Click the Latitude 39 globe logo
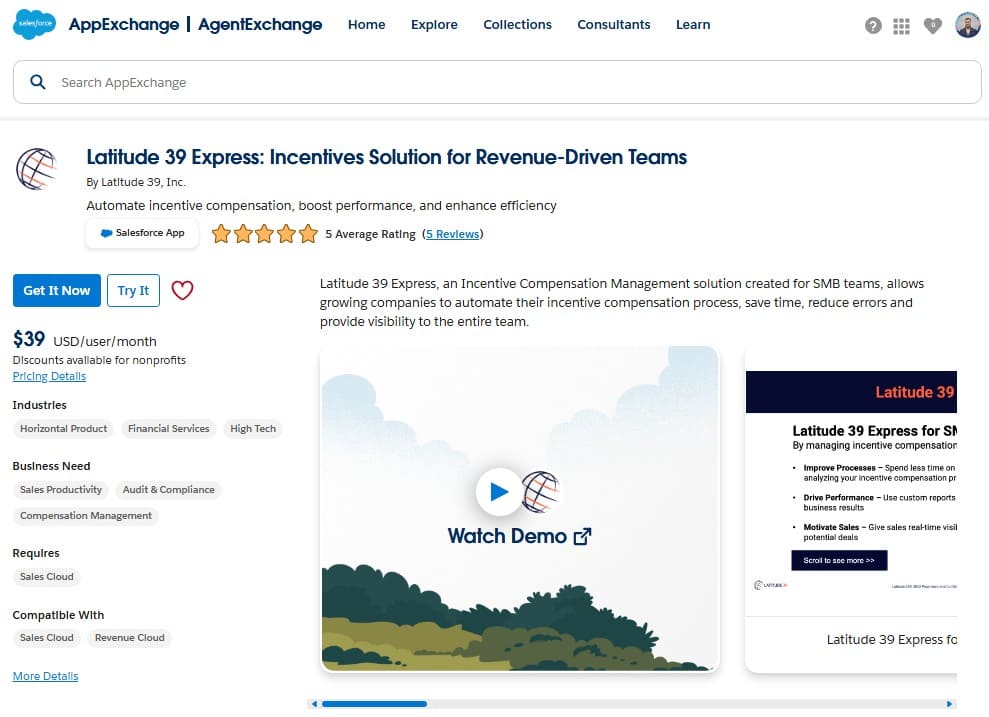Viewport: 989px width, 717px height. pos(37,169)
